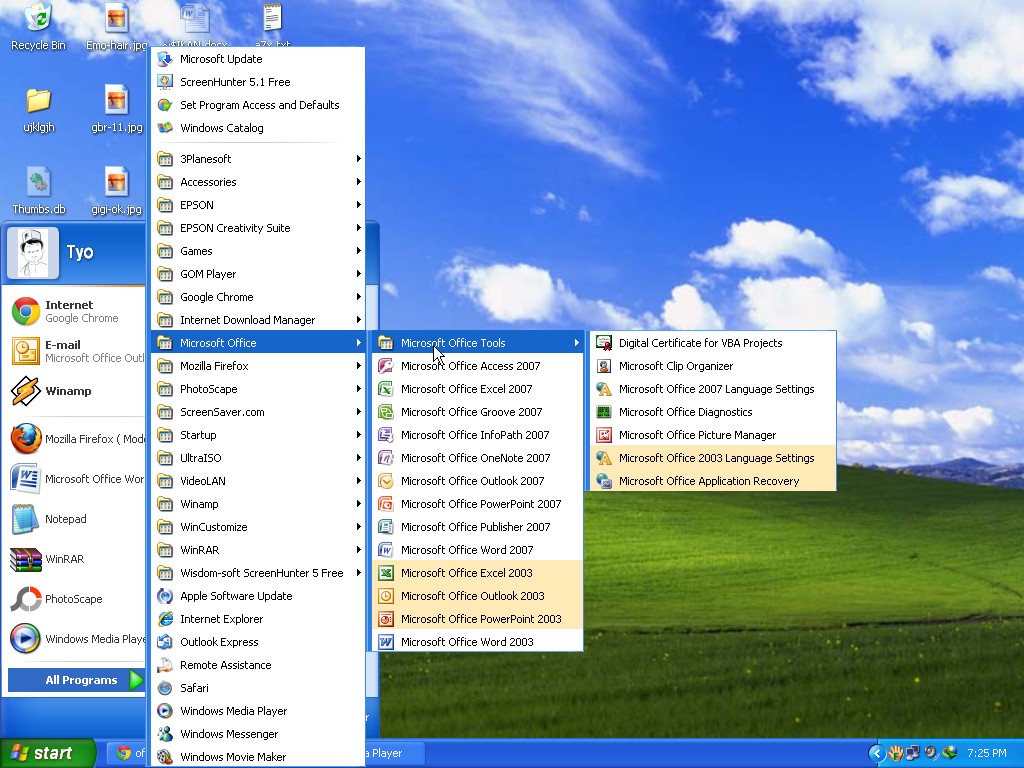Open the WinCustomize program folder
This screenshot has width=1024, height=768.
click(258, 527)
